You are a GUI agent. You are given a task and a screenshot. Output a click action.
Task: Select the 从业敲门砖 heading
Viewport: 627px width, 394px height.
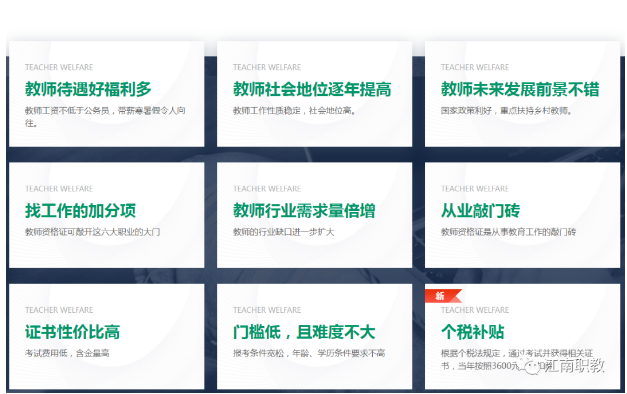pyautogui.click(x=480, y=211)
